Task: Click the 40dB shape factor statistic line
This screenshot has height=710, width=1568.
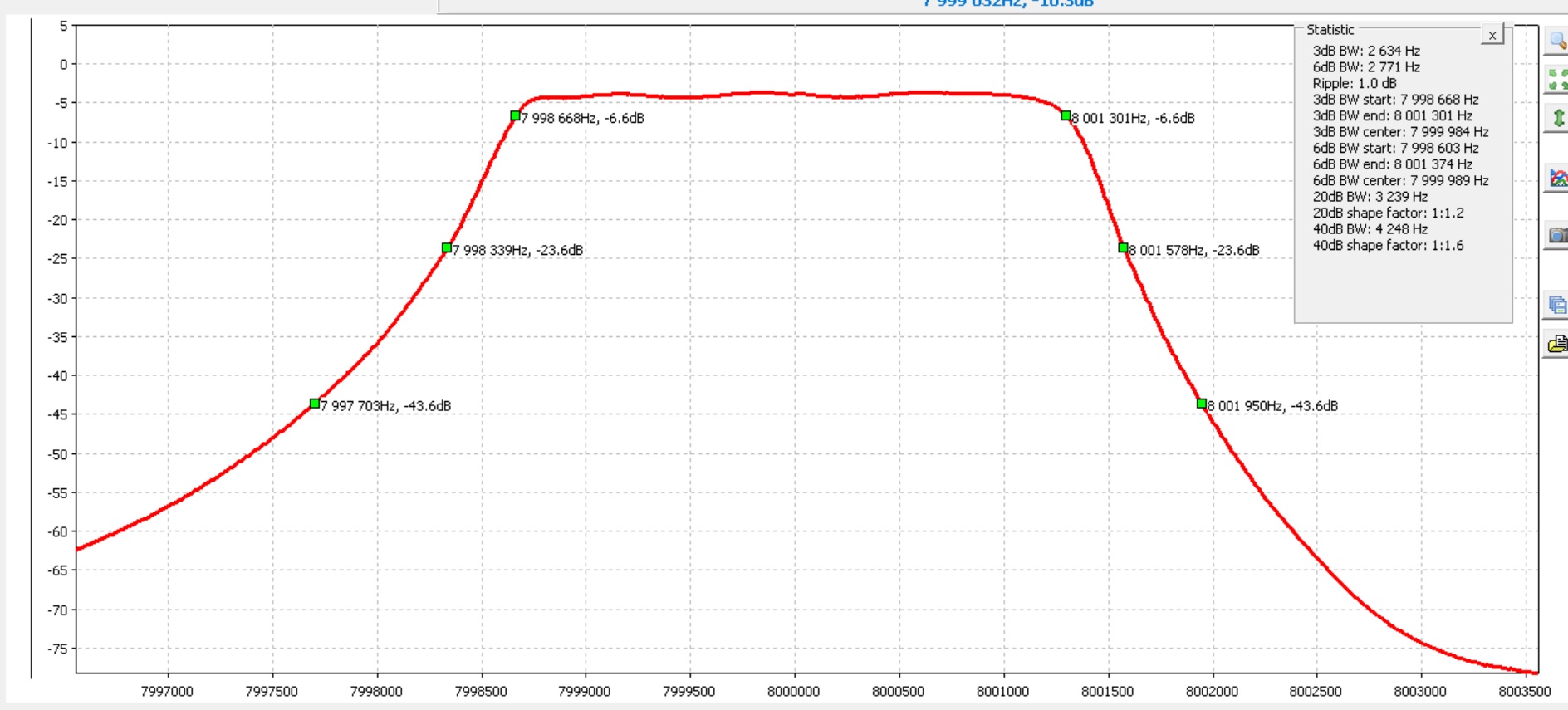Action: click(1388, 245)
